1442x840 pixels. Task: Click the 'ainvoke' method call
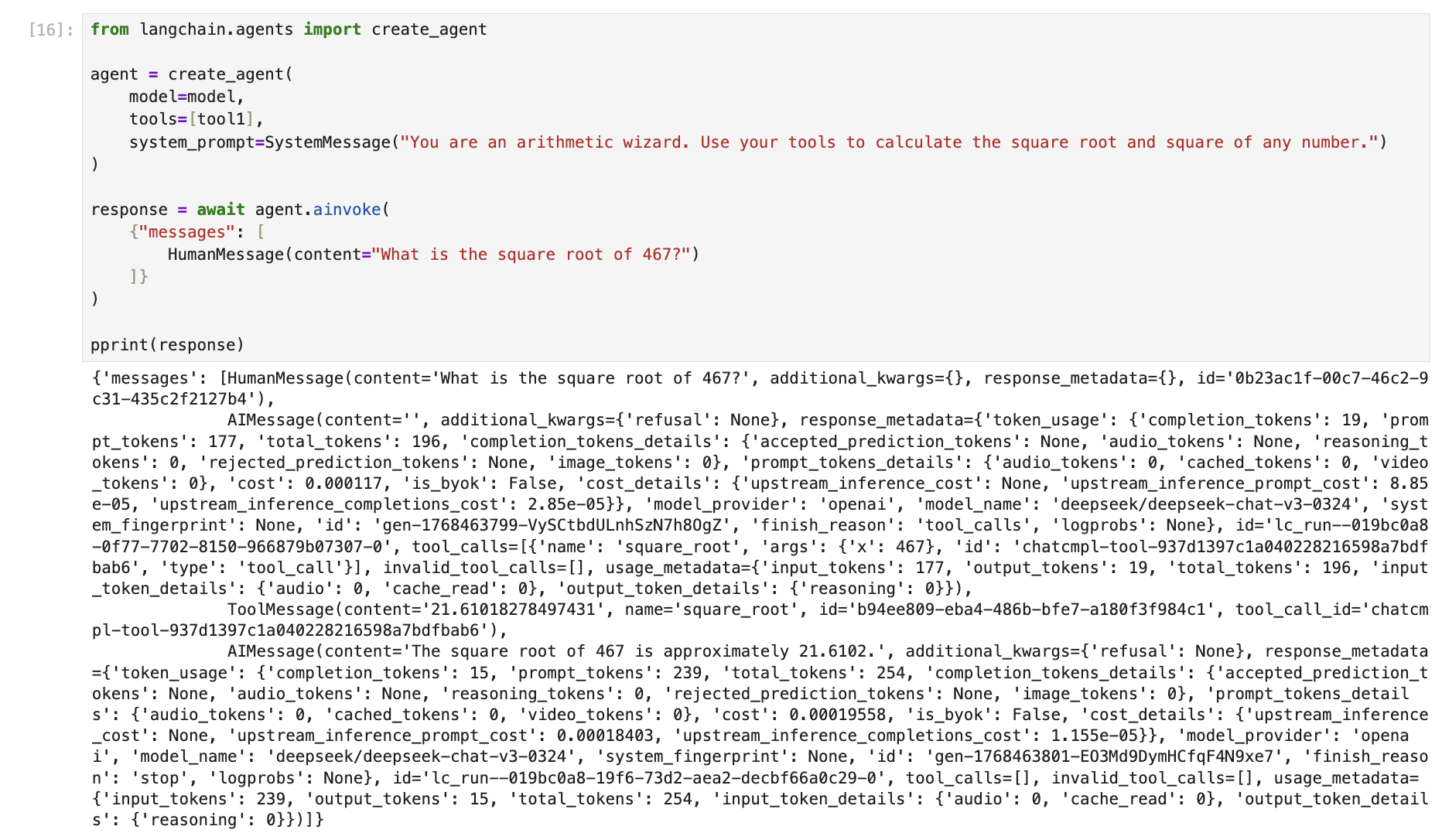(347, 210)
